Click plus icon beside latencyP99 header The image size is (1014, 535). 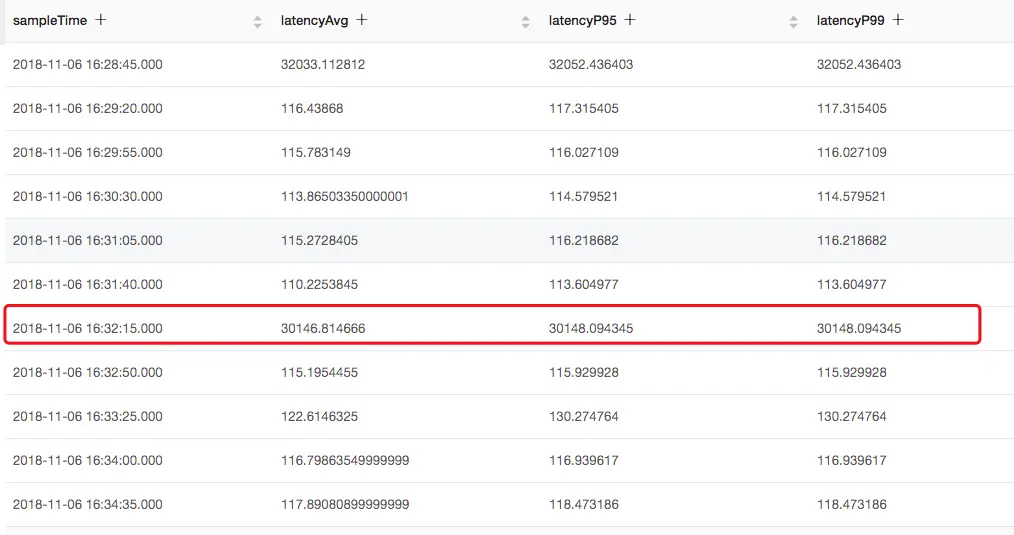point(898,20)
